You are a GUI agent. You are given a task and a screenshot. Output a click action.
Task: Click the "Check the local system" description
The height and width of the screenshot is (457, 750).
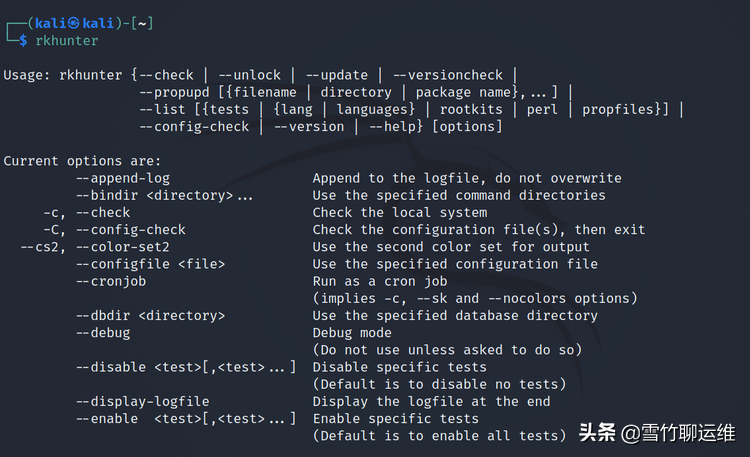coord(399,212)
